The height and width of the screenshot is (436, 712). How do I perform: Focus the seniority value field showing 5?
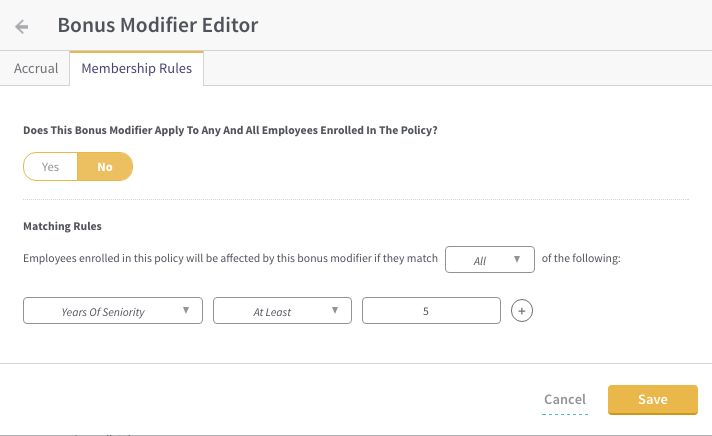pyautogui.click(x=431, y=311)
